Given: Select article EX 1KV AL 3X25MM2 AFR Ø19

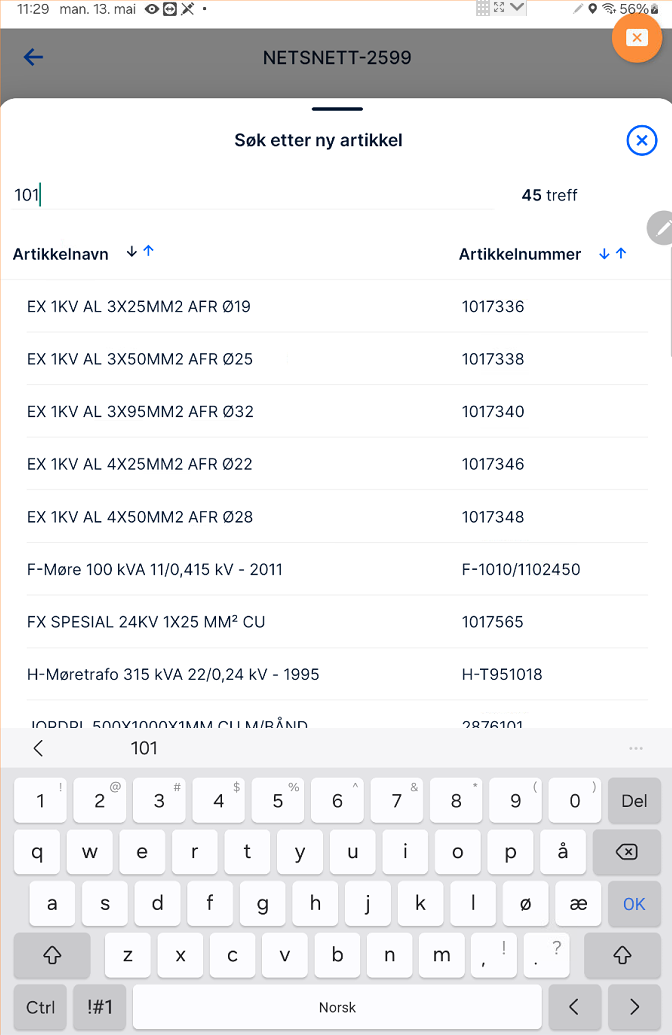Looking at the screenshot, I should coord(139,307).
